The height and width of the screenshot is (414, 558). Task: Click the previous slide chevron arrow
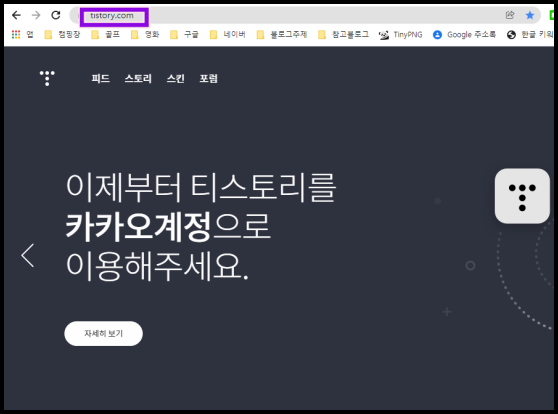click(27, 256)
